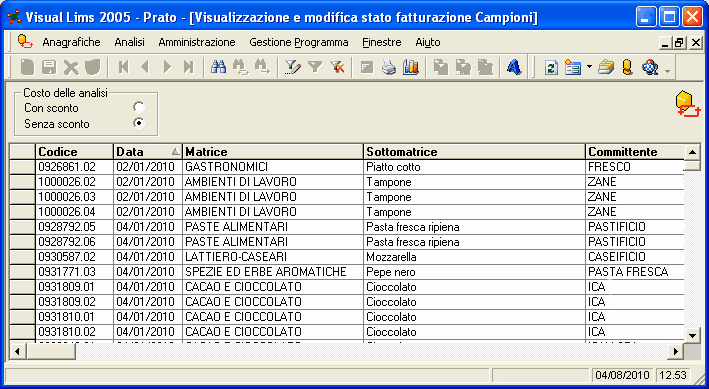Screen dimensions: 709x389
Task: Minimize the inner MDI child window
Action: [x=665, y=43]
